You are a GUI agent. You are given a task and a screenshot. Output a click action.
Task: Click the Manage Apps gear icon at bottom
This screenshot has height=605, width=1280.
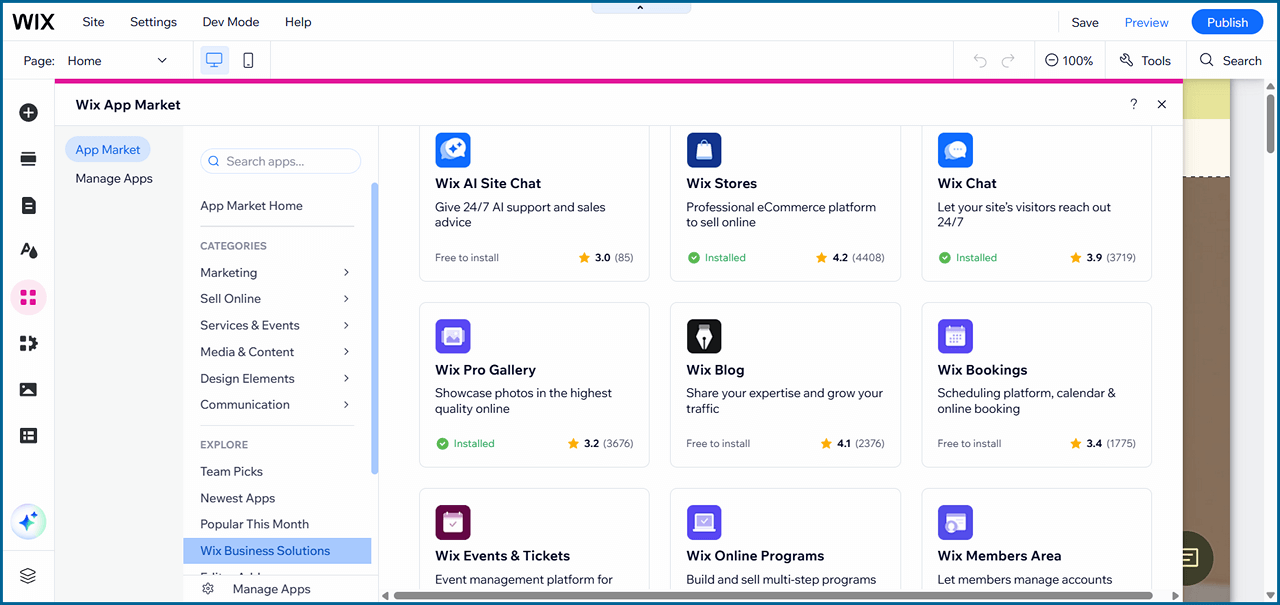coord(208,589)
